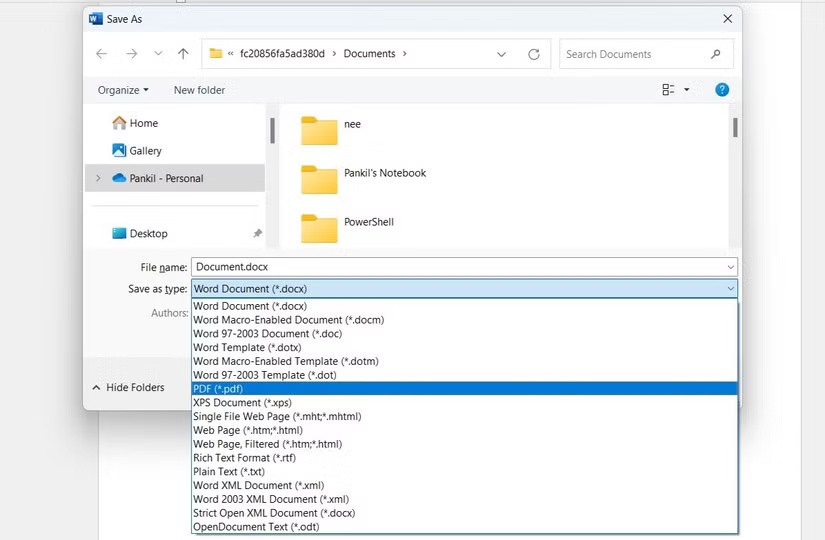Go up one folder level

(183, 54)
